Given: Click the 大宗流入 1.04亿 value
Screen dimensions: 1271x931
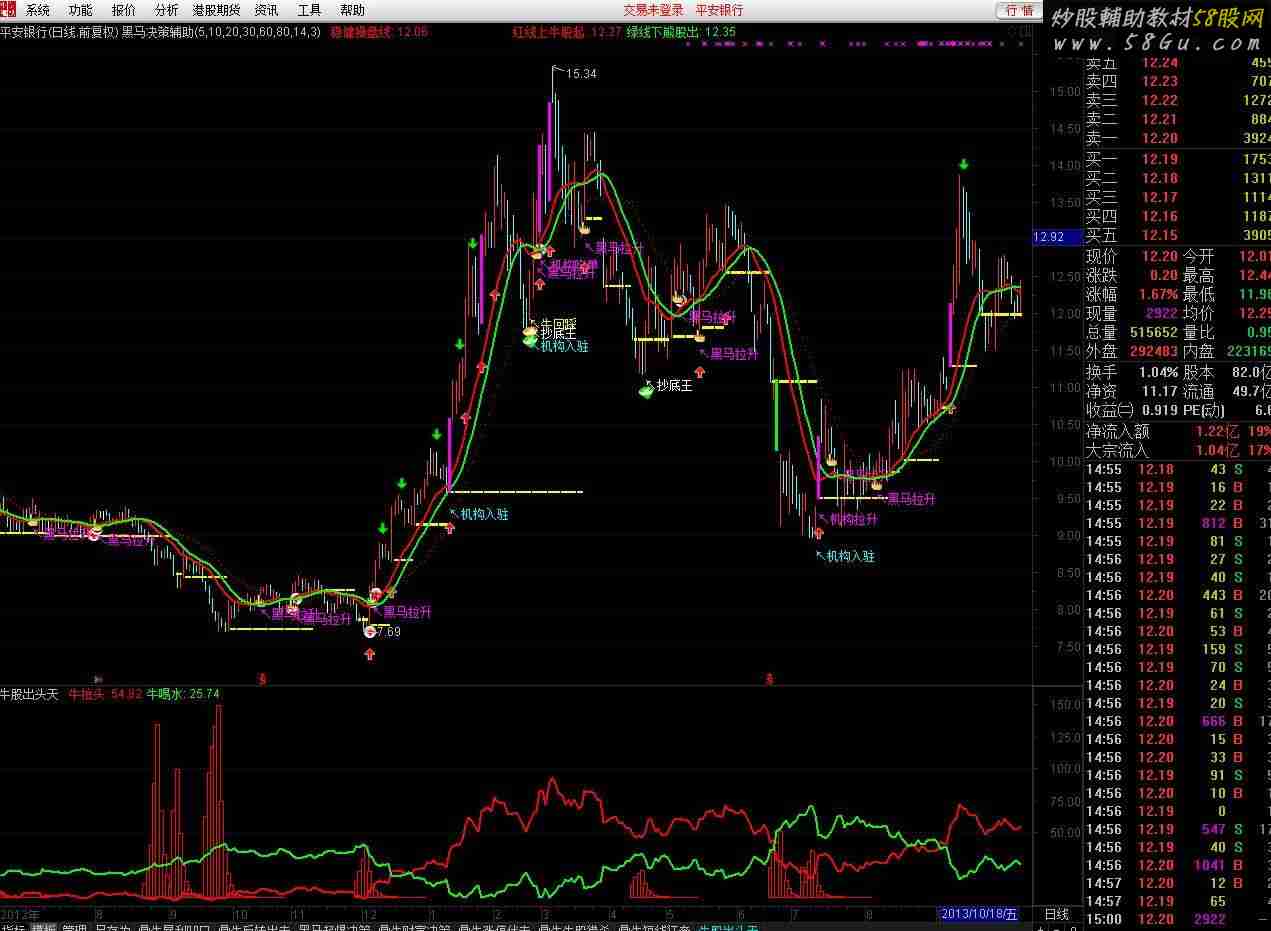Looking at the screenshot, I should click(1216, 450).
